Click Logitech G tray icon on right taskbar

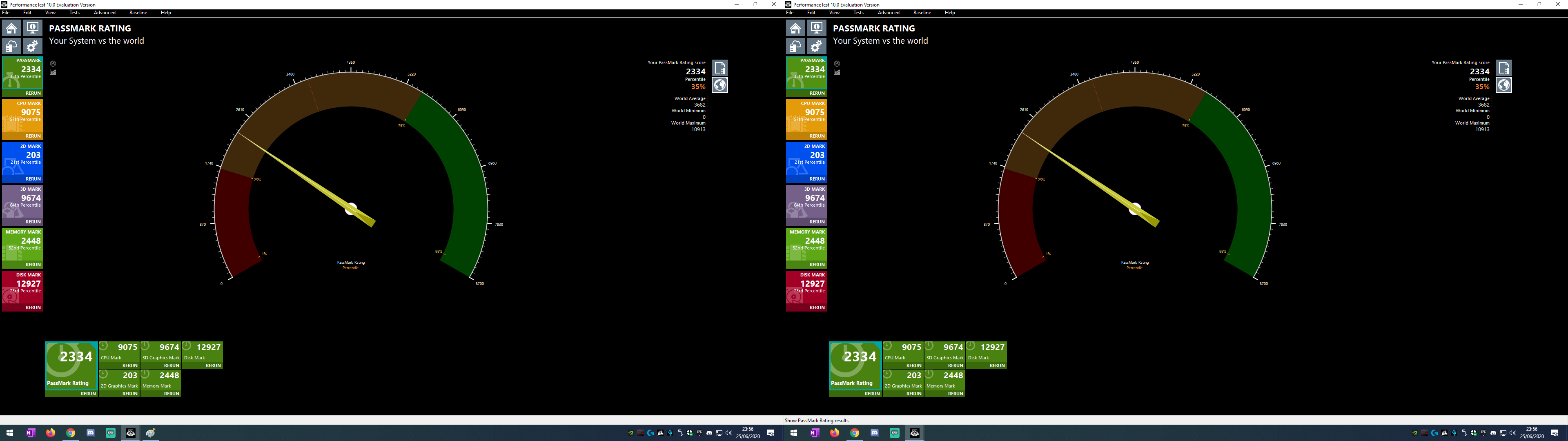[x=1435, y=433]
